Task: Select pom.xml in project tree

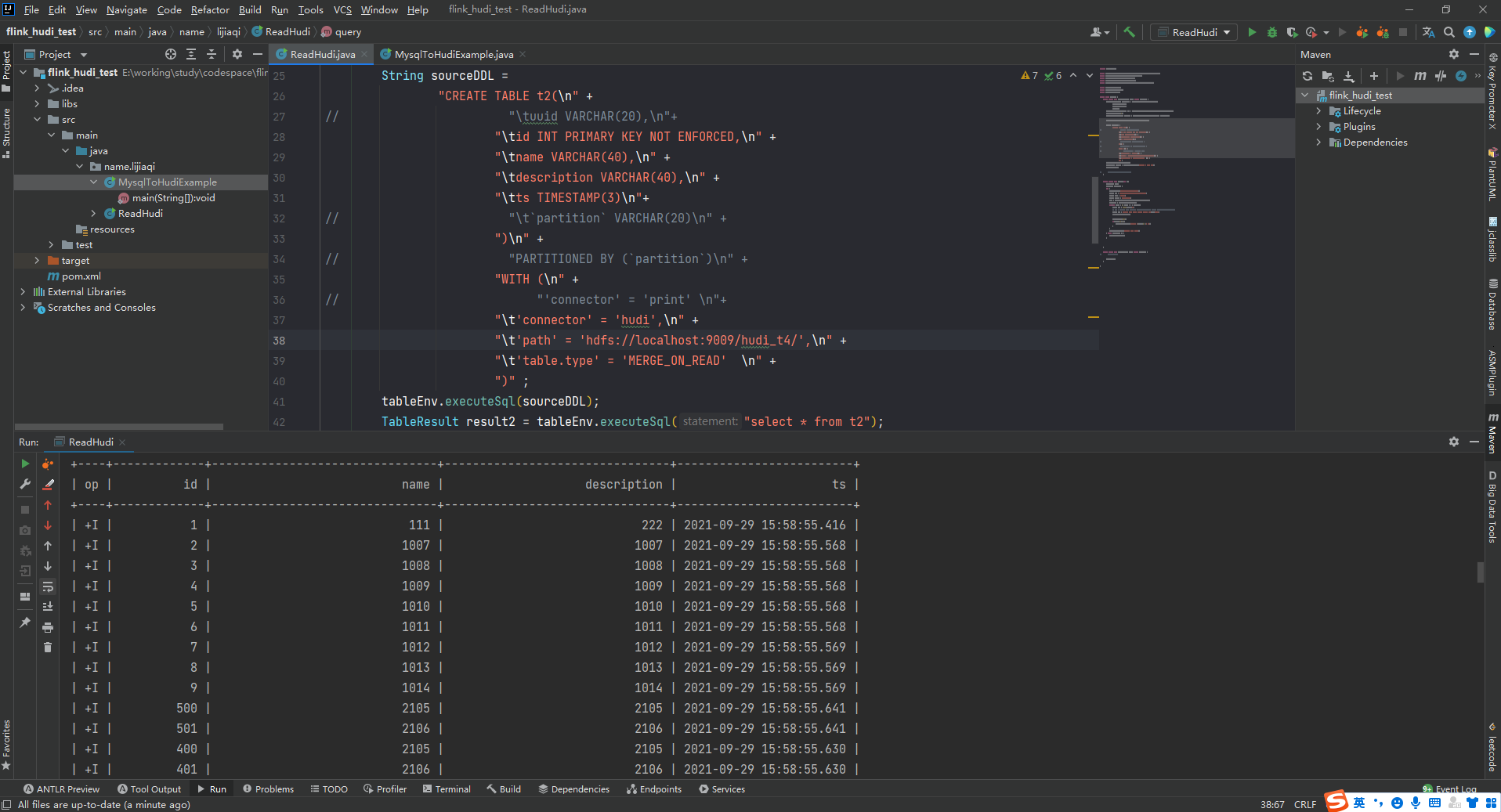Action: click(x=74, y=276)
